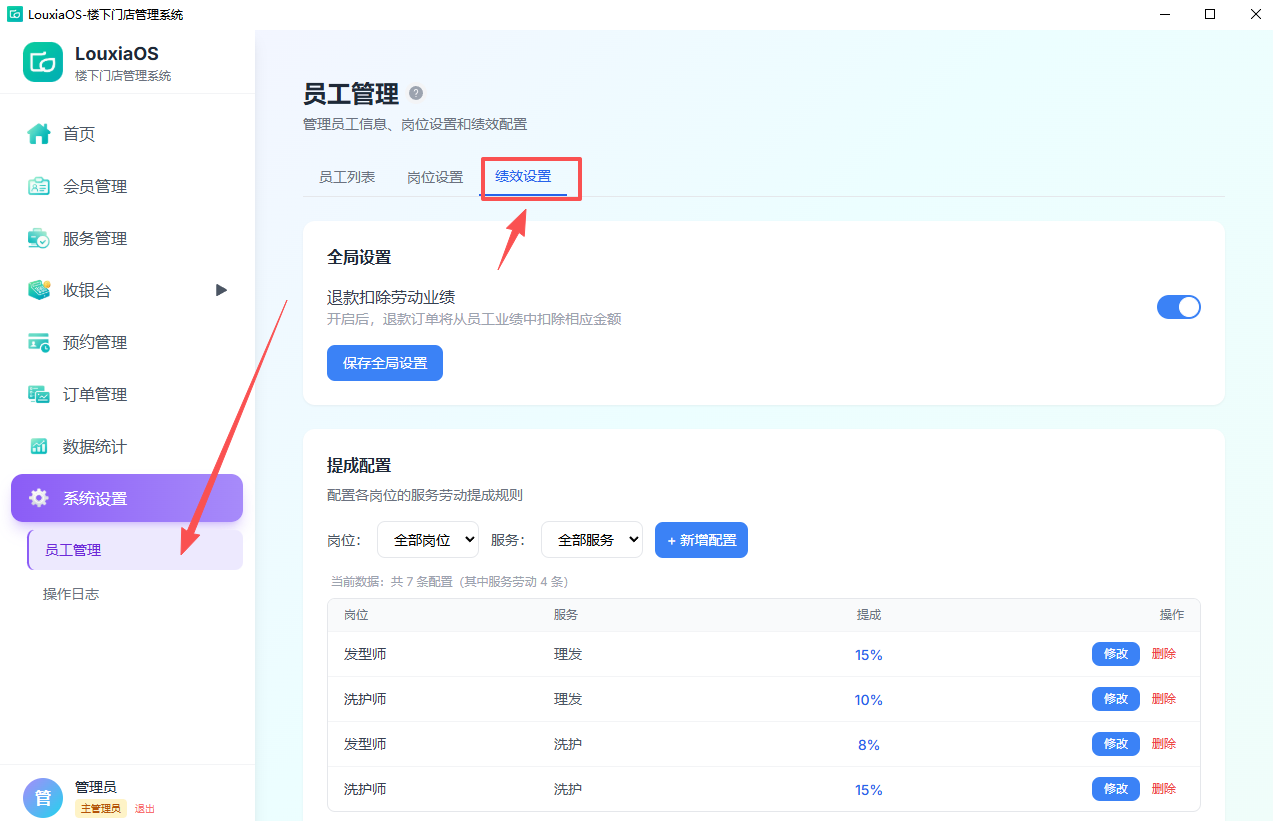Collapse the 系统设置 menu section
The height and width of the screenshot is (821, 1273).
tap(127, 498)
